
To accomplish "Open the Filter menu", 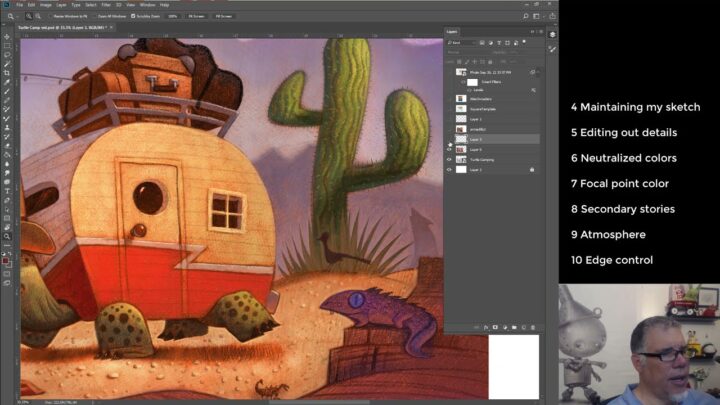I will (102, 5).
